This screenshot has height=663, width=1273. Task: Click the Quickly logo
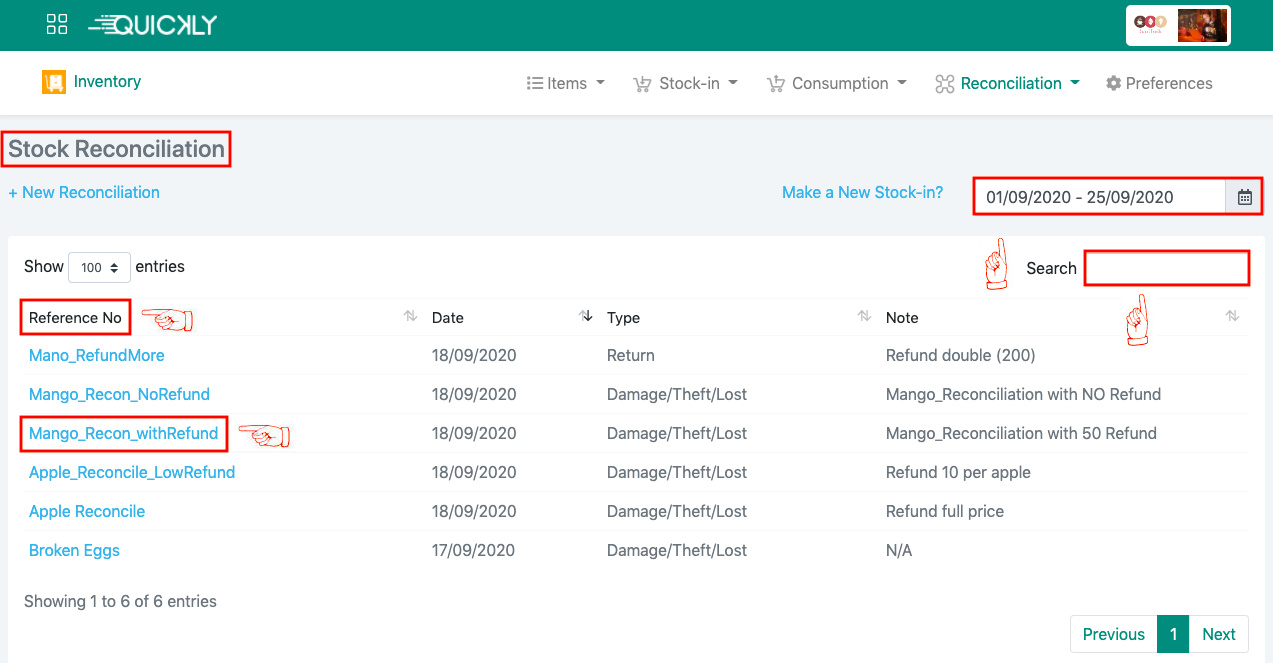coord(153,25)
